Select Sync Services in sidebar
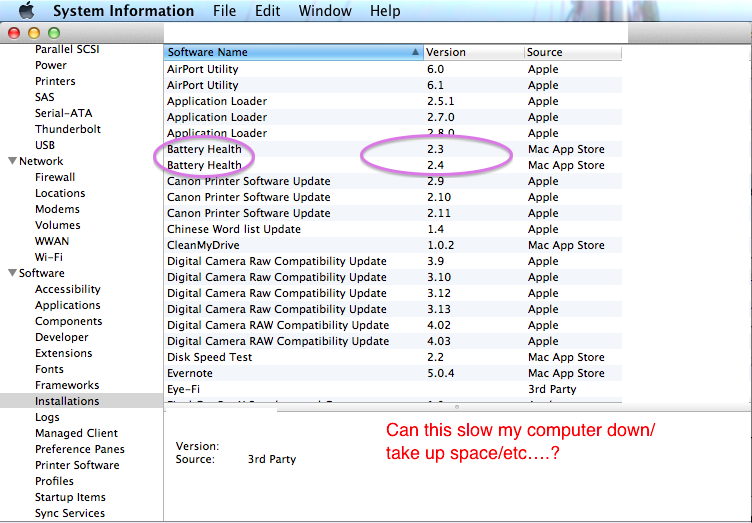The width and height of the screenshot is (752, 523). point(70,513)
